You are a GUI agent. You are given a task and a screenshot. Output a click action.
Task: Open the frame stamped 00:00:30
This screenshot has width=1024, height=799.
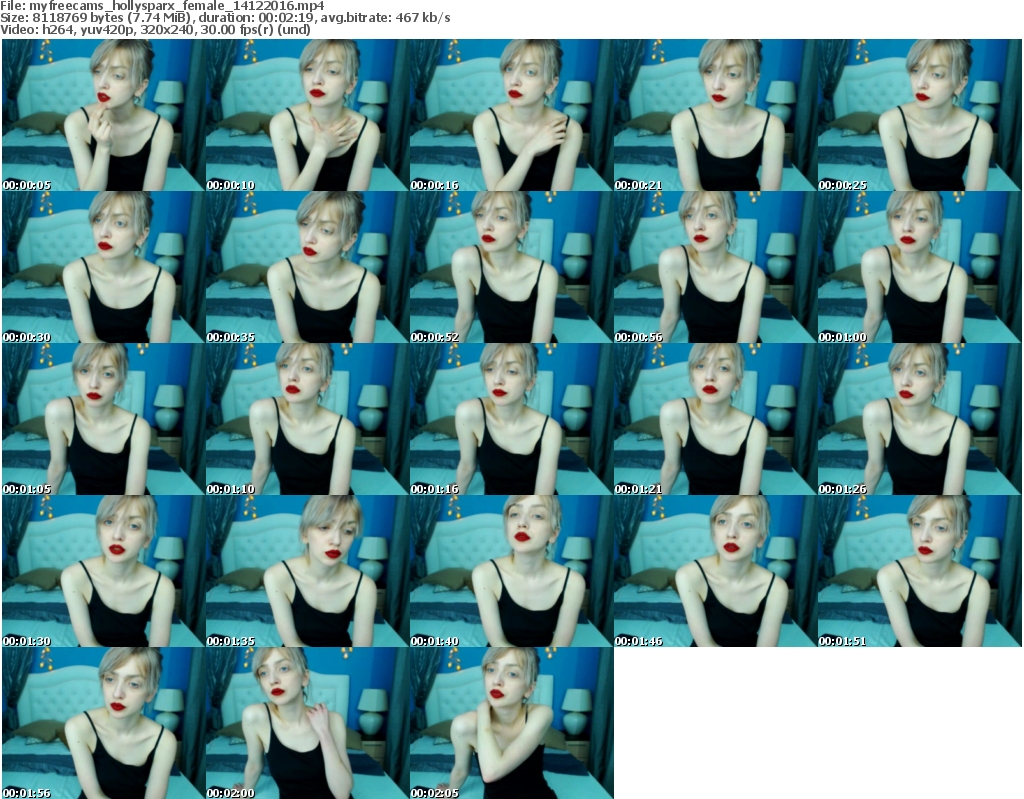[103, 267]
